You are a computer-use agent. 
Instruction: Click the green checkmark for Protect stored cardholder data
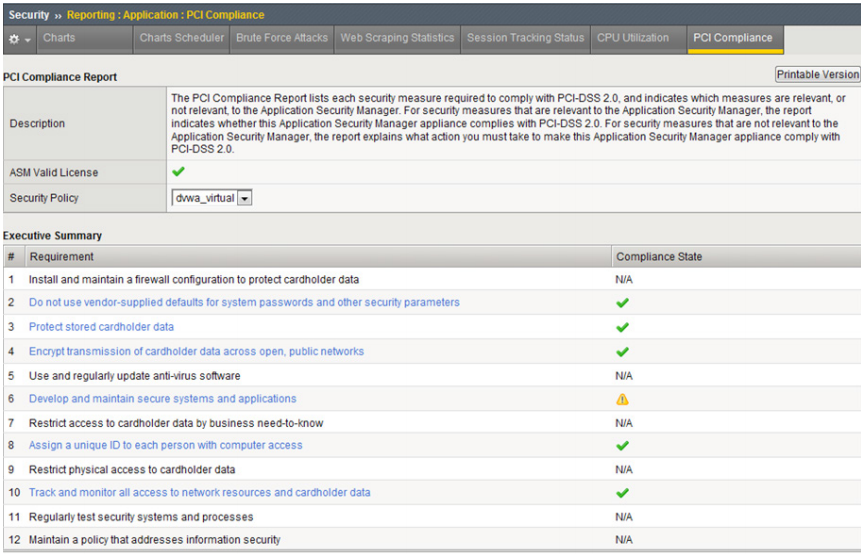tap(622, 327)
